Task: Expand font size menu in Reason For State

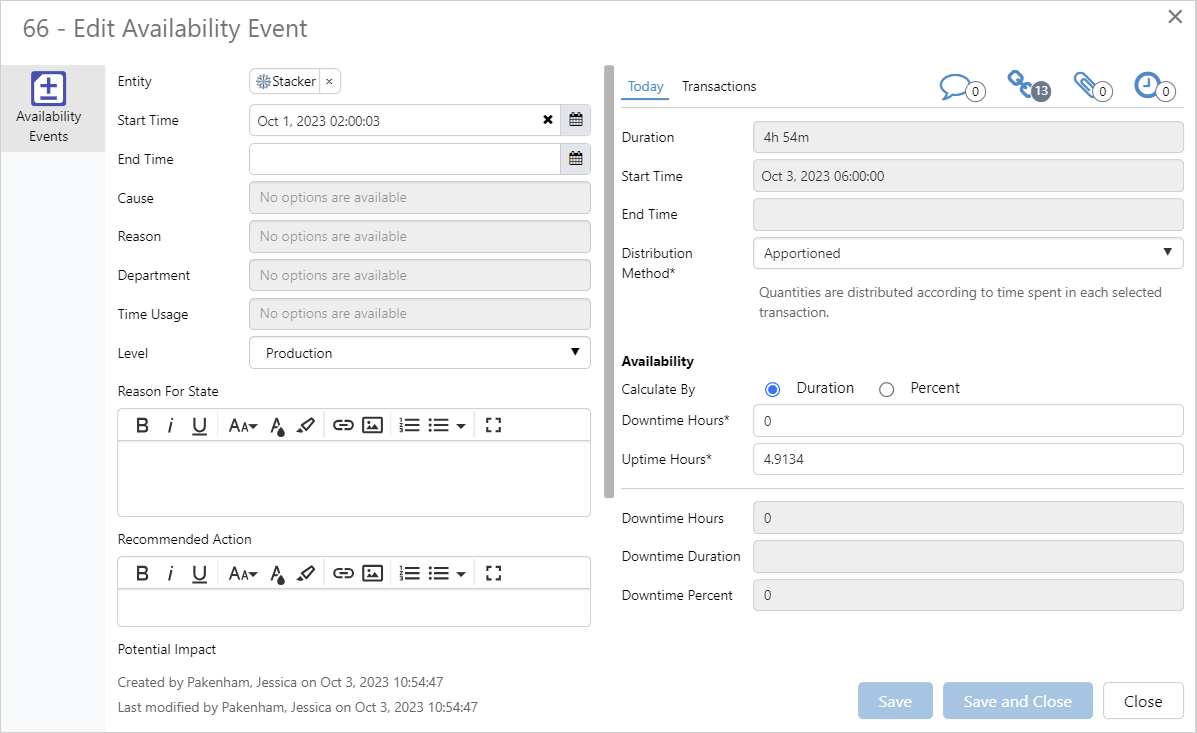Action: [243, 425]
